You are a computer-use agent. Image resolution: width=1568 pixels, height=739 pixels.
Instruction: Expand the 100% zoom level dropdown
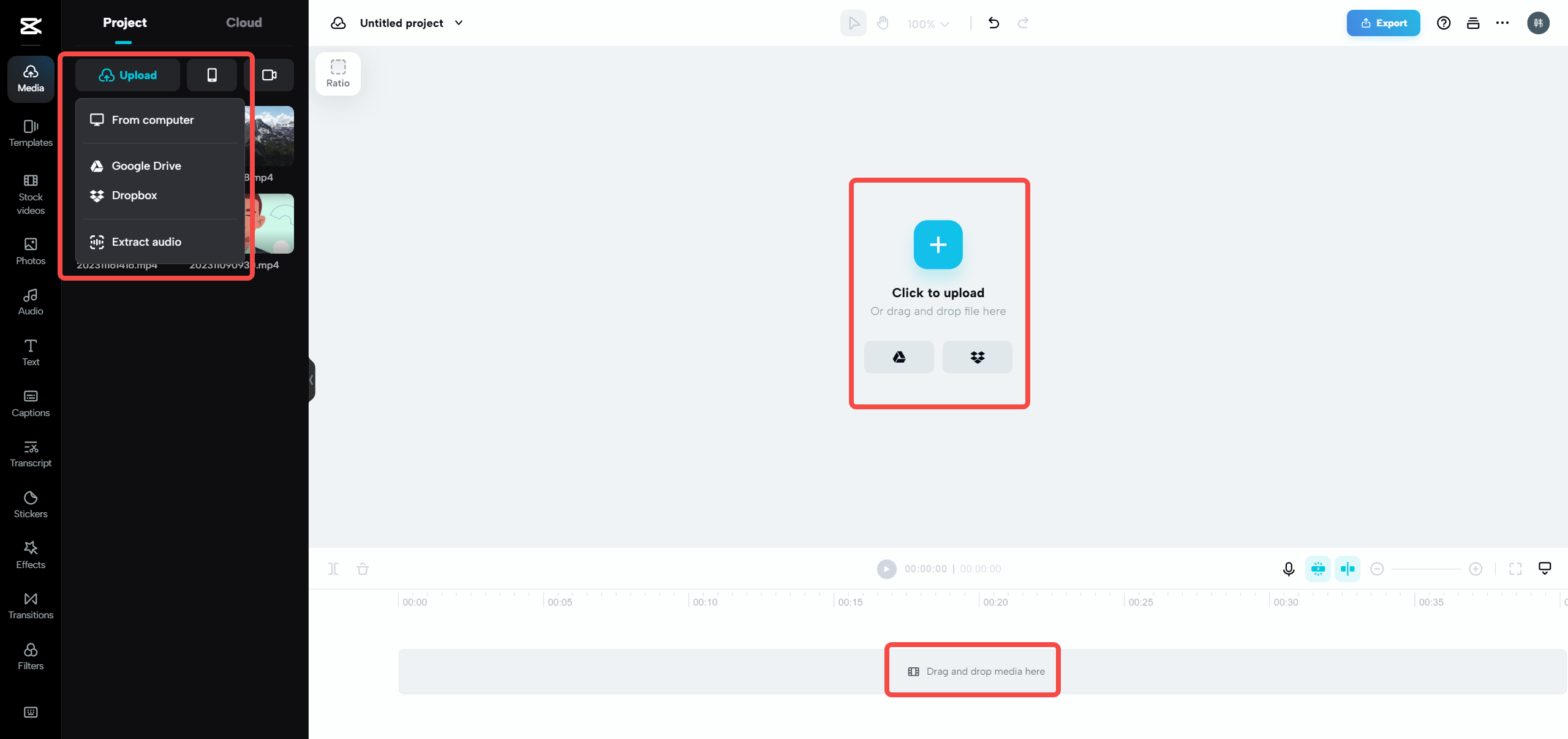point(926,23)
